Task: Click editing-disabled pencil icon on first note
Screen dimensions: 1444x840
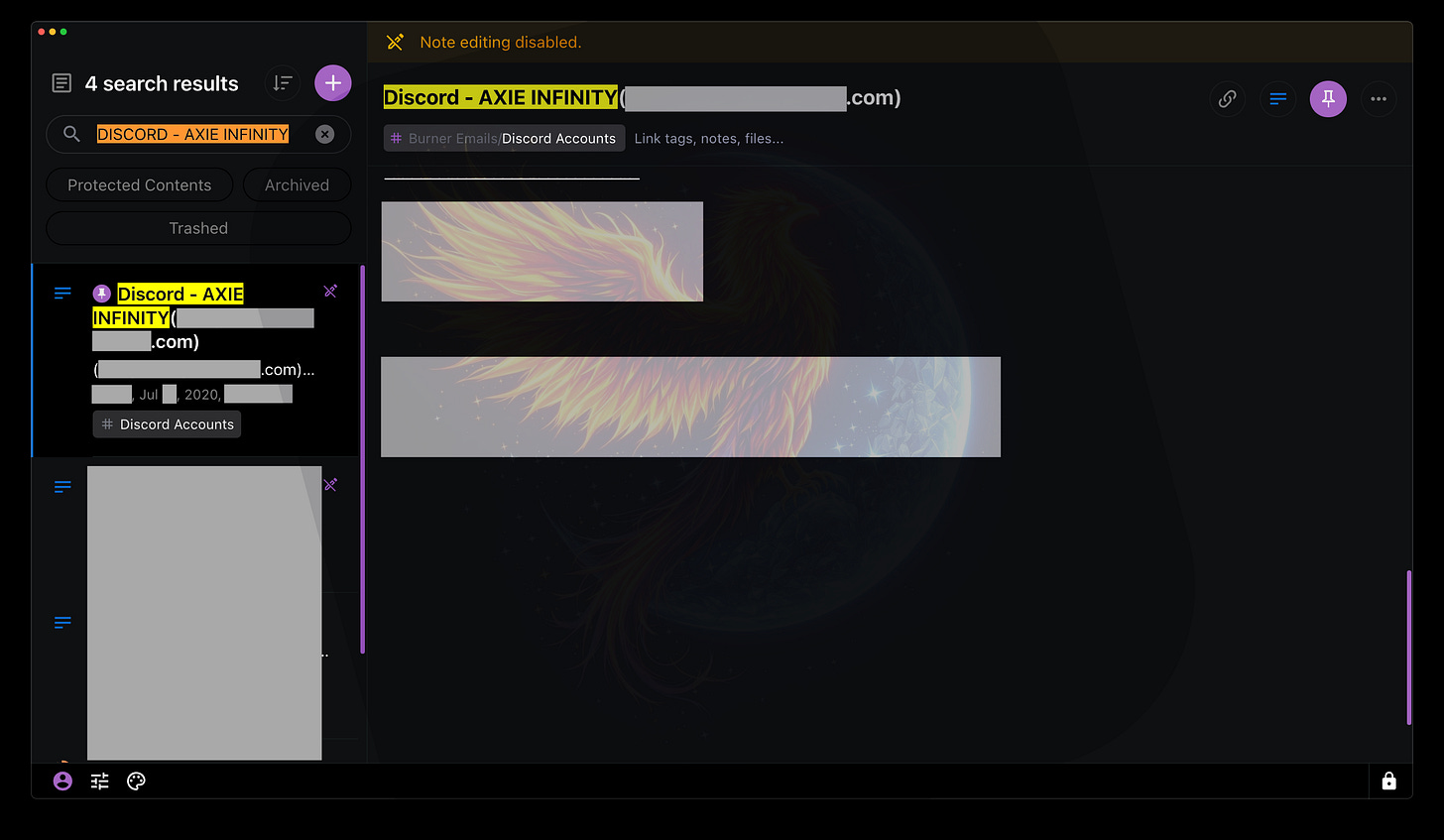Action: click(x=330, y=291)
